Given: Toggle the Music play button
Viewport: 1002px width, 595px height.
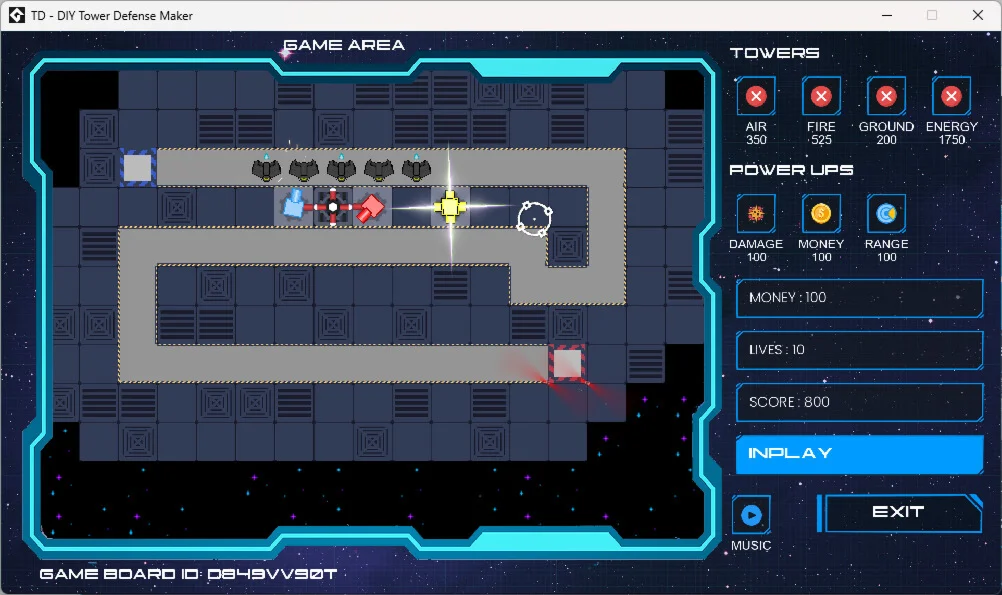Looking at the screenshot, I should (751, 514).
